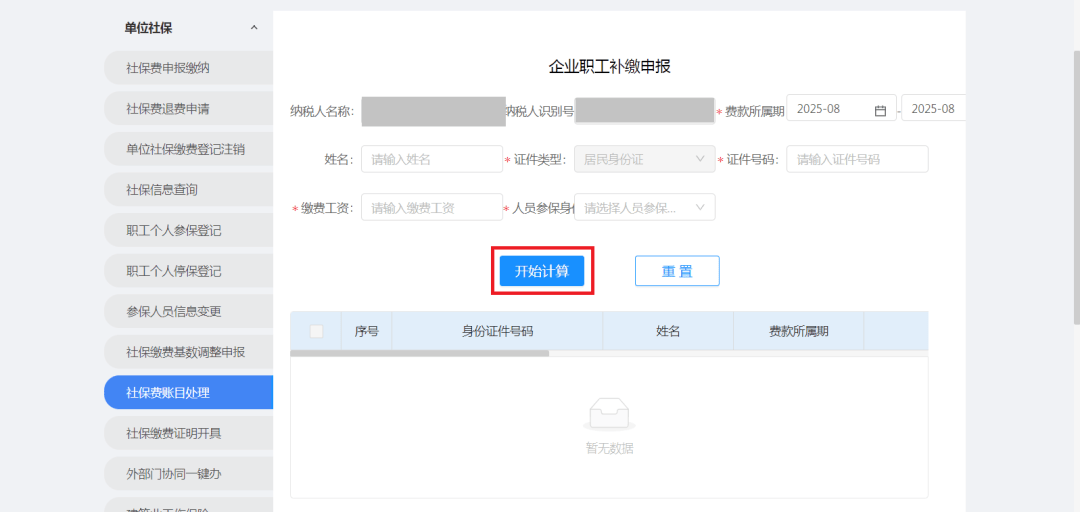Open 职工个人参保登记 menu item
Viewport: 1080px width, 512px height.
coord(189,231)
